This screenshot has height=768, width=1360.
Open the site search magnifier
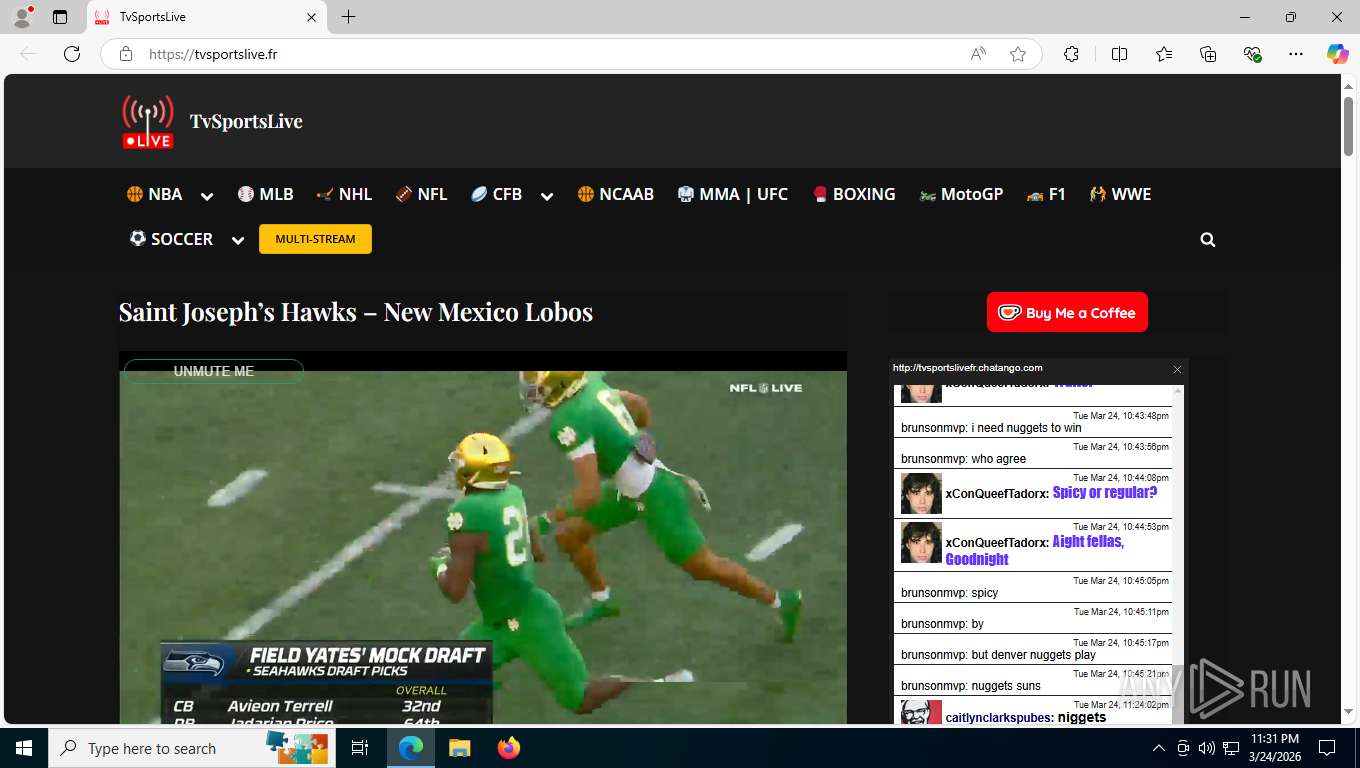pyautogui.click(x=1208, y=240)
